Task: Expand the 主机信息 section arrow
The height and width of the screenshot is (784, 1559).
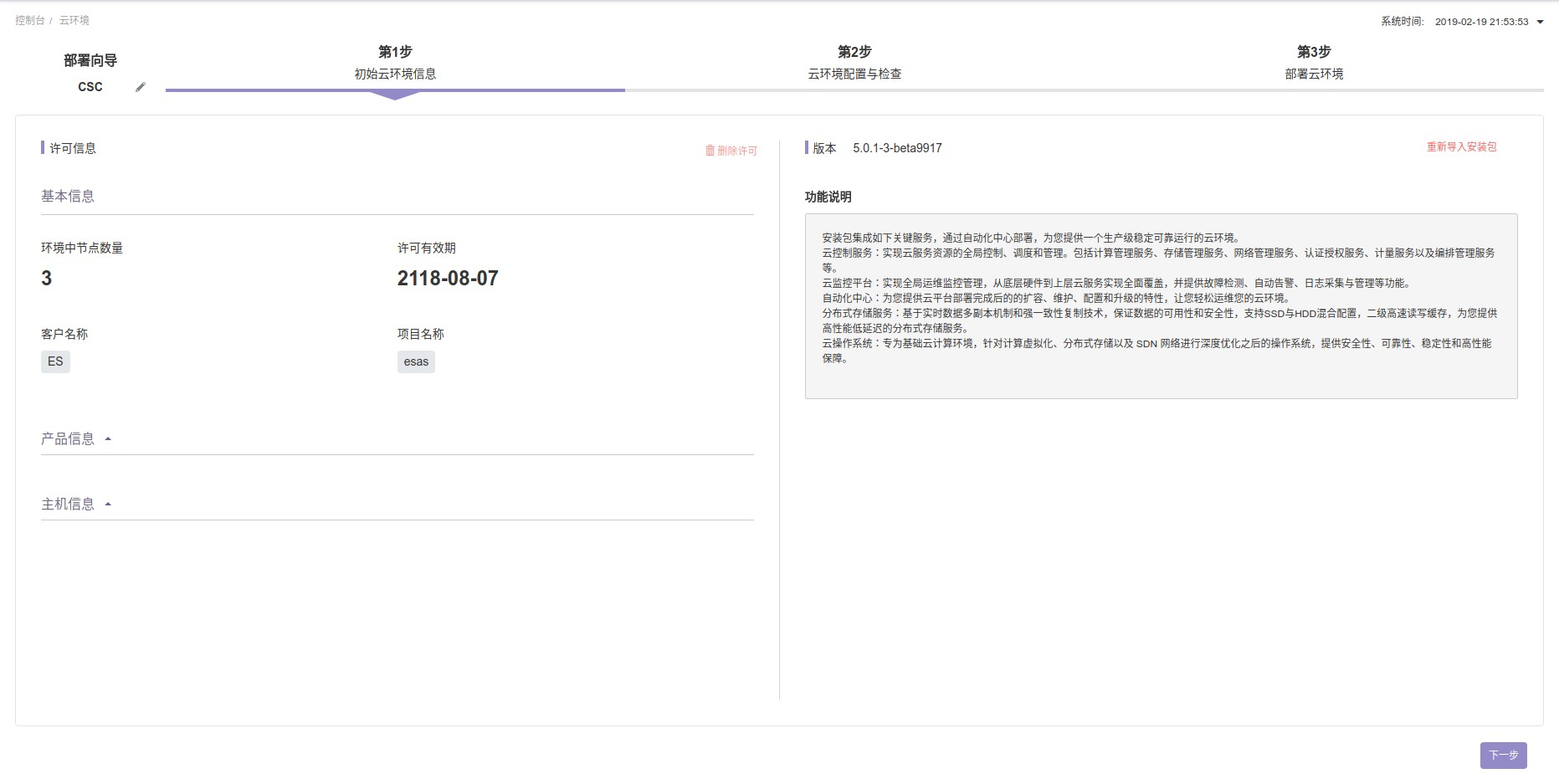Action: click(x=108, y=505)
